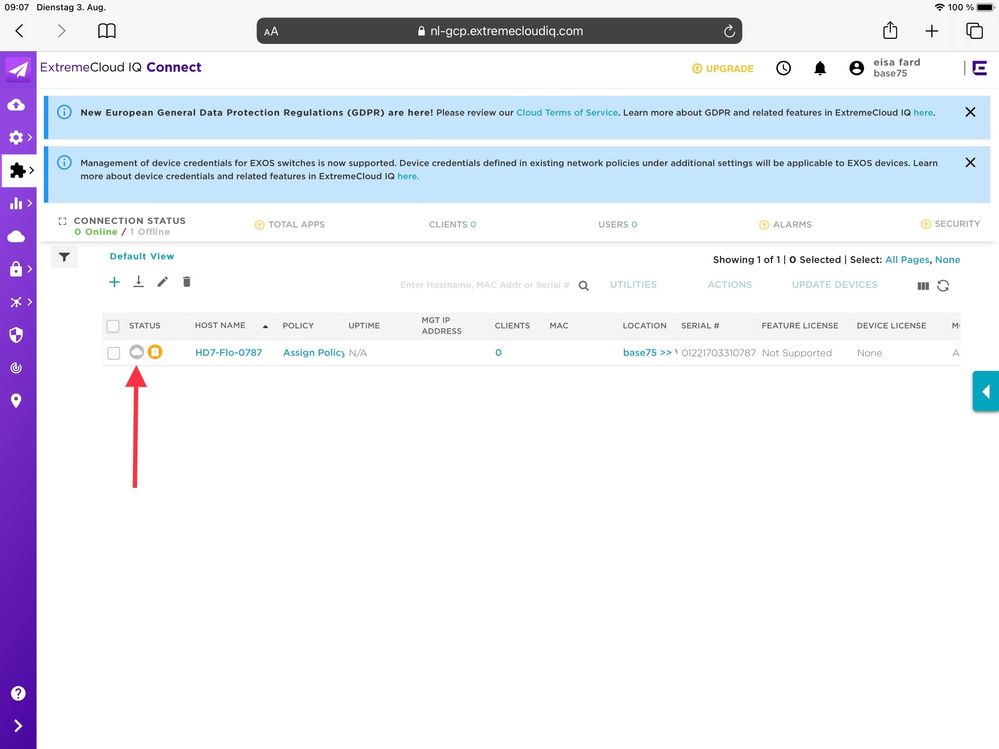Image resolution: width=999 pixels, height=749 pixels.
Task: Open the filter funnel icon
Action: (x=64, y=257)
